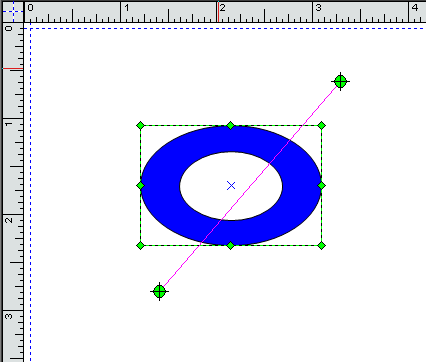Select the bottom-left corner selection handle
Image resolution: width=426 pixels, height=362 pixels.
(x=140, y=246)
